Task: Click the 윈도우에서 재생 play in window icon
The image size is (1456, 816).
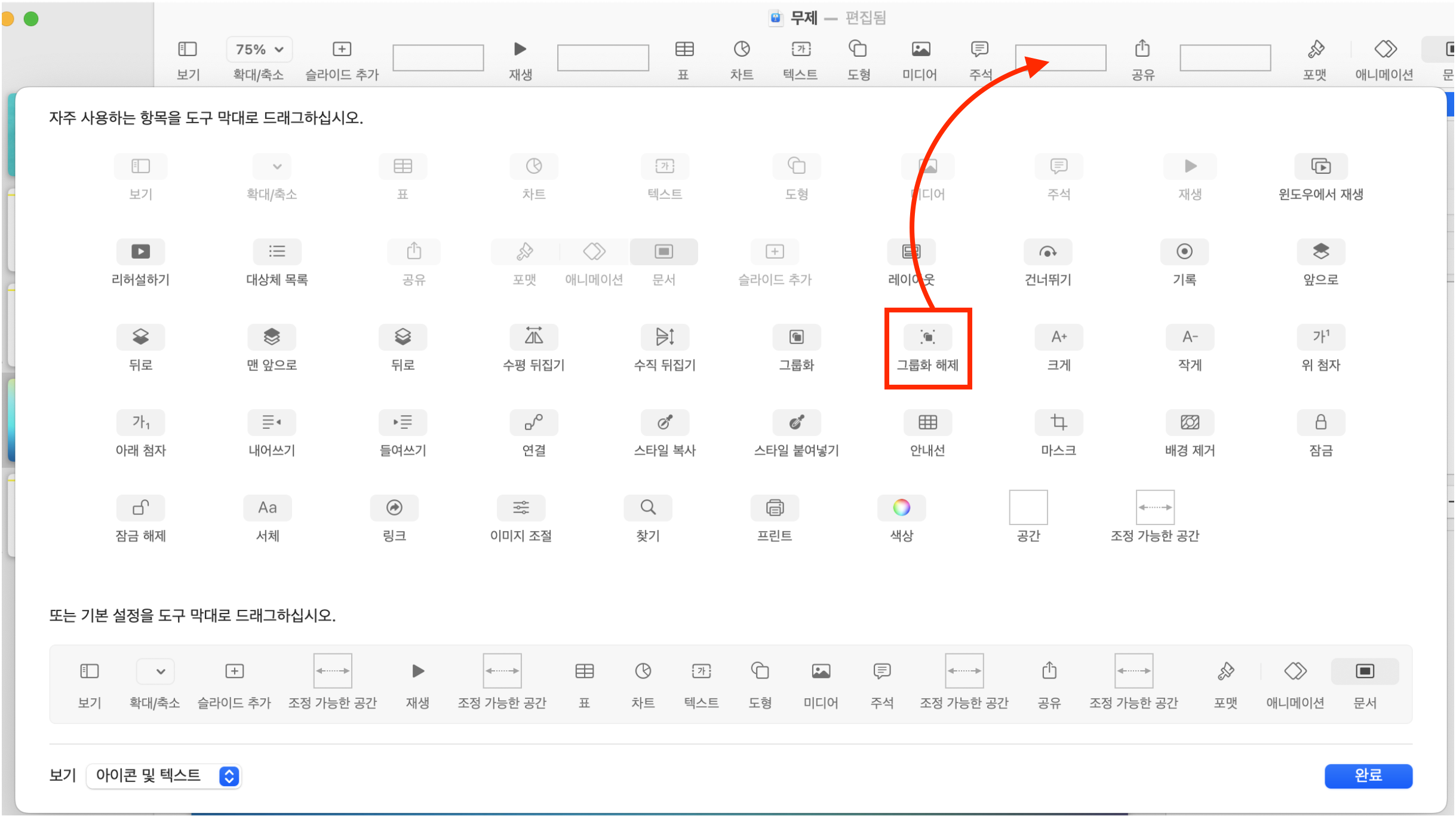Action: (1320, 167)
